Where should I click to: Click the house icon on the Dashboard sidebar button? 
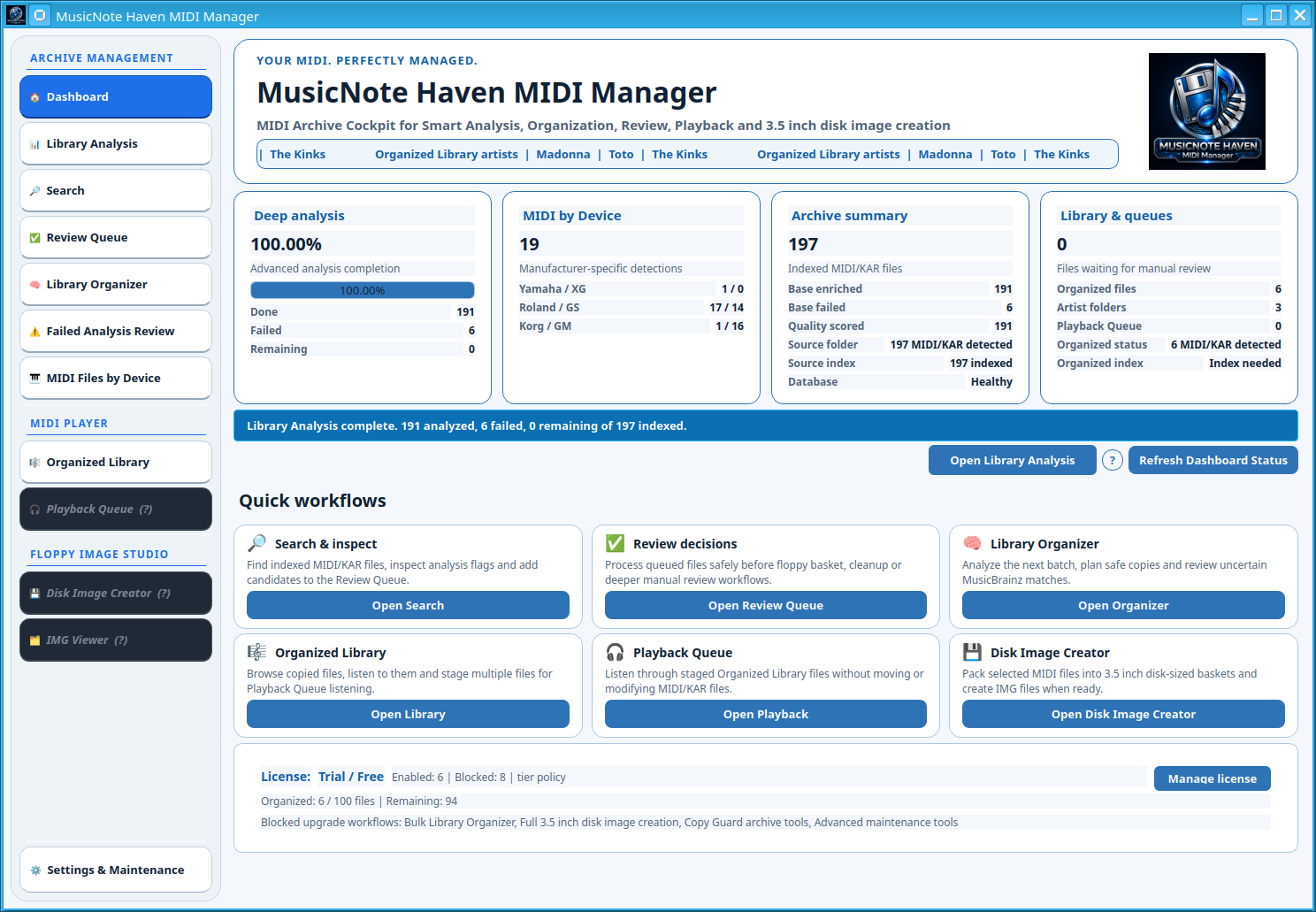[x=34, y=97]
